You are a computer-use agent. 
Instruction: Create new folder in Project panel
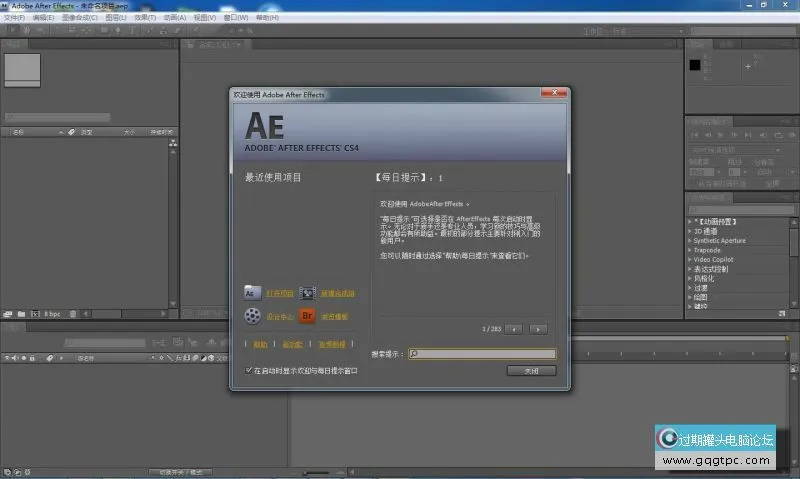pyautogui.click(x=21, y=314)
